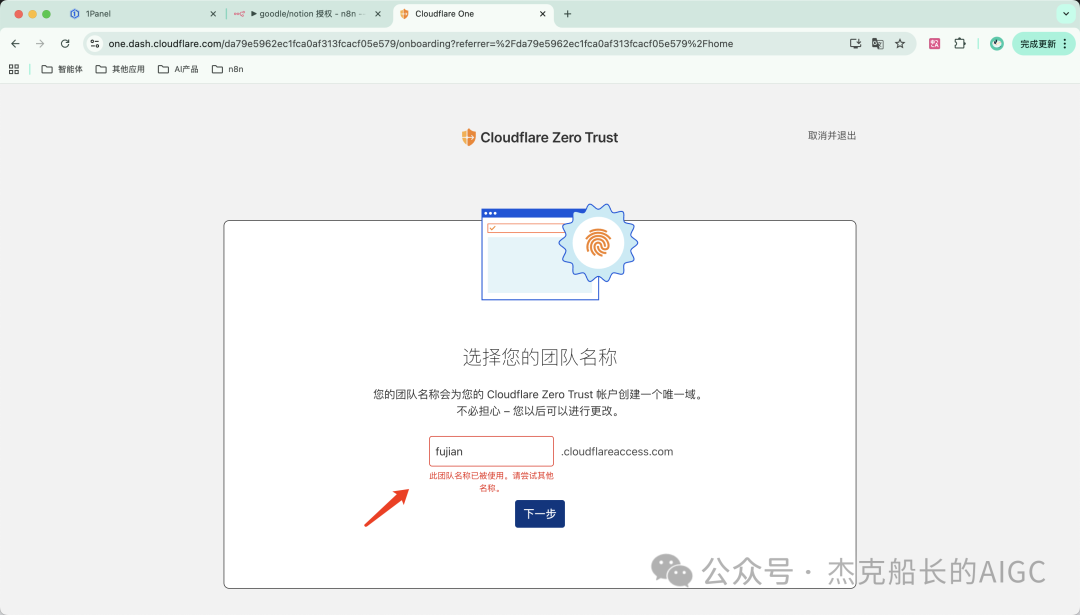Click the 取消并退出 link

[832, 136]
